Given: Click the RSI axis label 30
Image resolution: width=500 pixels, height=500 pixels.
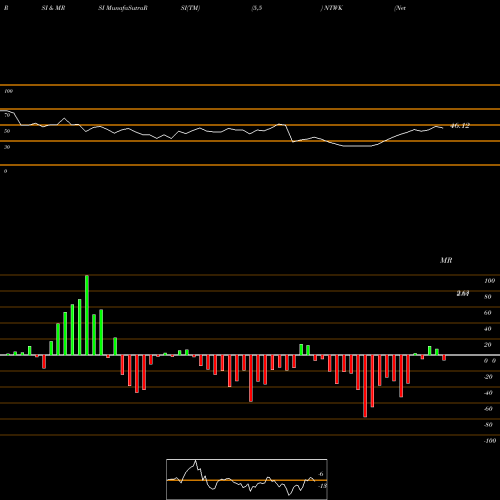Looking at the screenshot, I should point(7,147).
